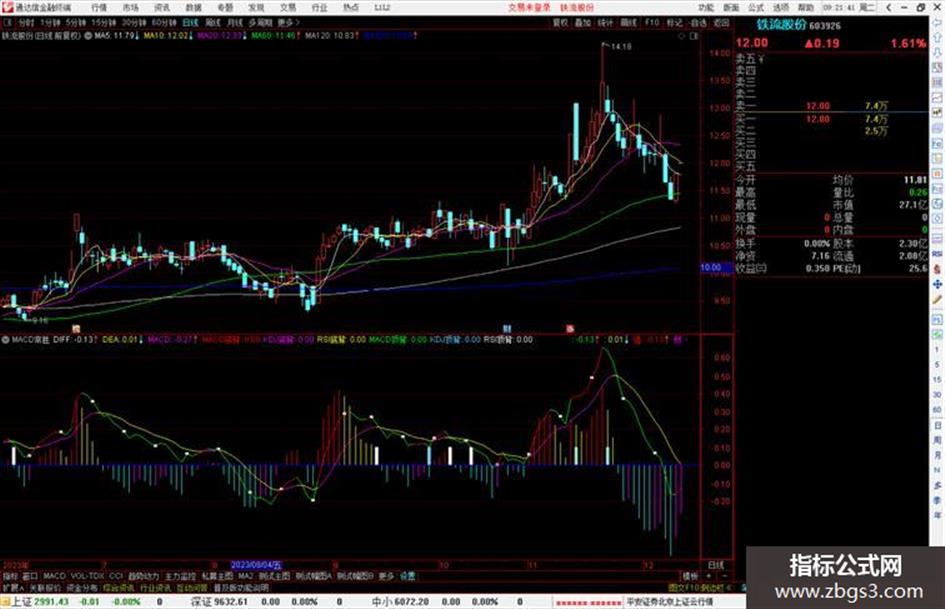Select the 周线 weekly period tab
The image size is (945, 609).
tap(213, 23)
